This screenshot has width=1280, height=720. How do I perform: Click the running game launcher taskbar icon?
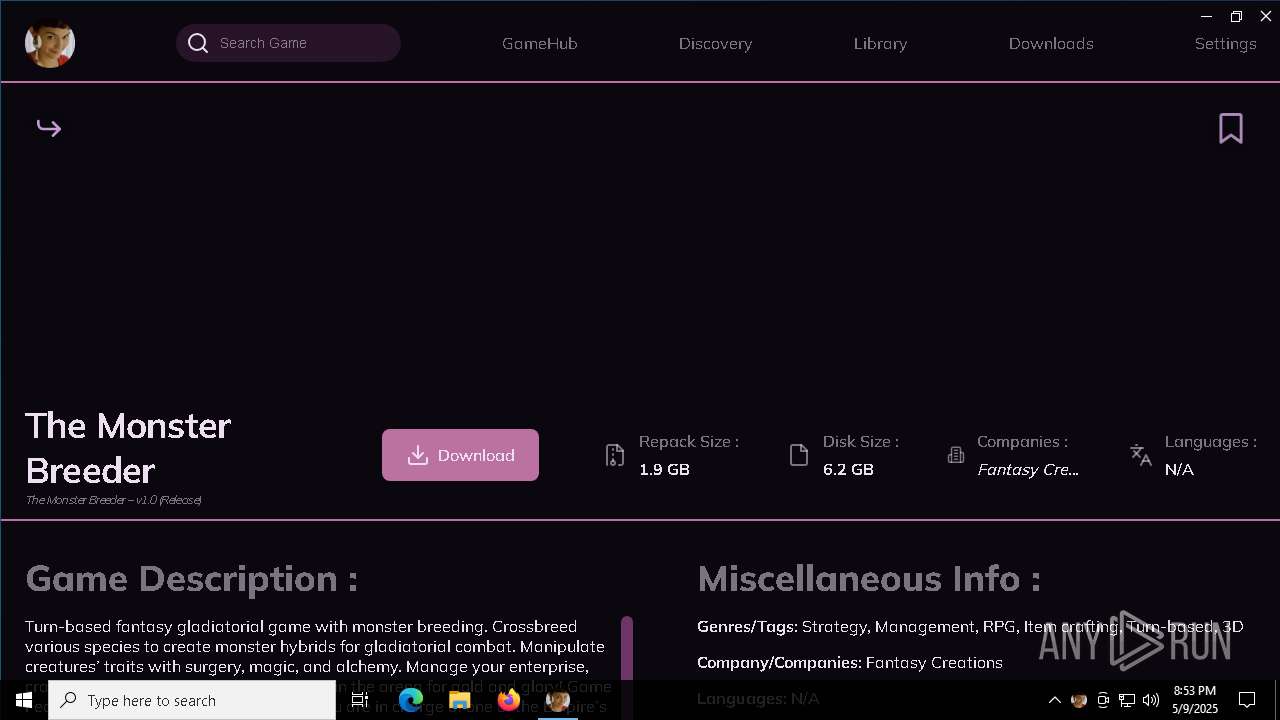[558, 700]
